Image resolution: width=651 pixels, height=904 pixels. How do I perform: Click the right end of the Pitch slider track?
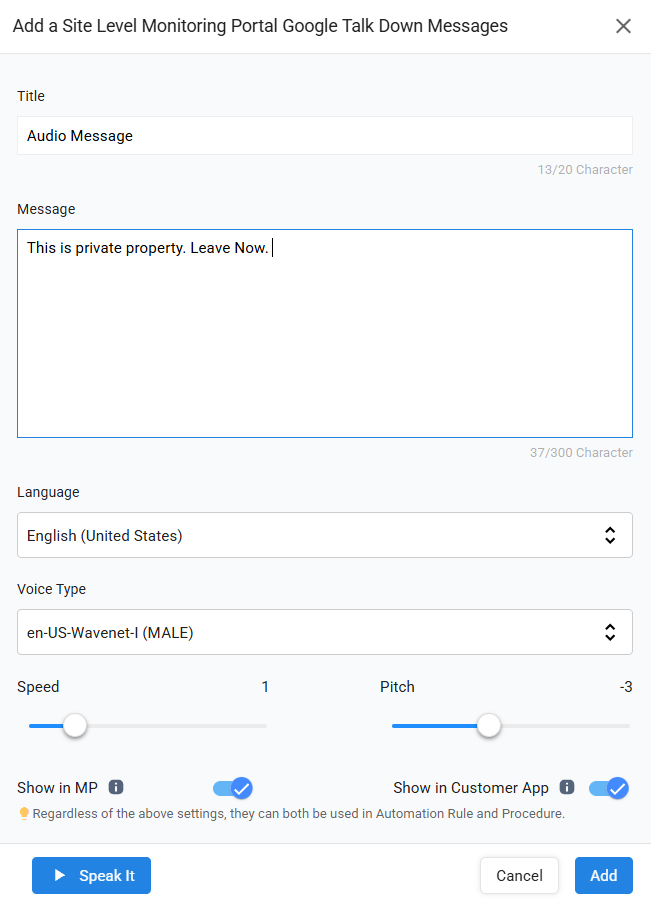627,726
